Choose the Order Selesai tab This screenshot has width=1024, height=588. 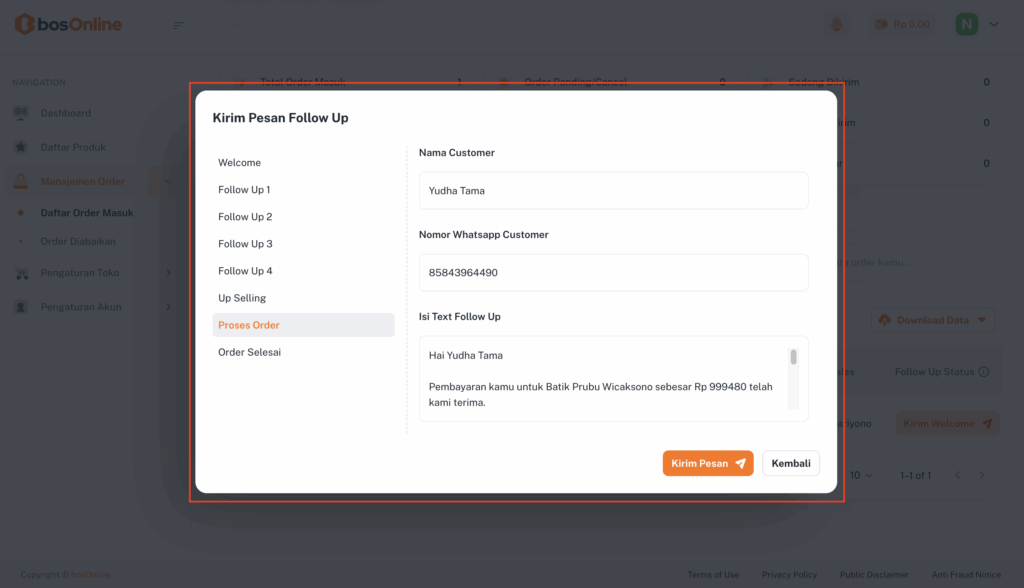coord(249,352)
